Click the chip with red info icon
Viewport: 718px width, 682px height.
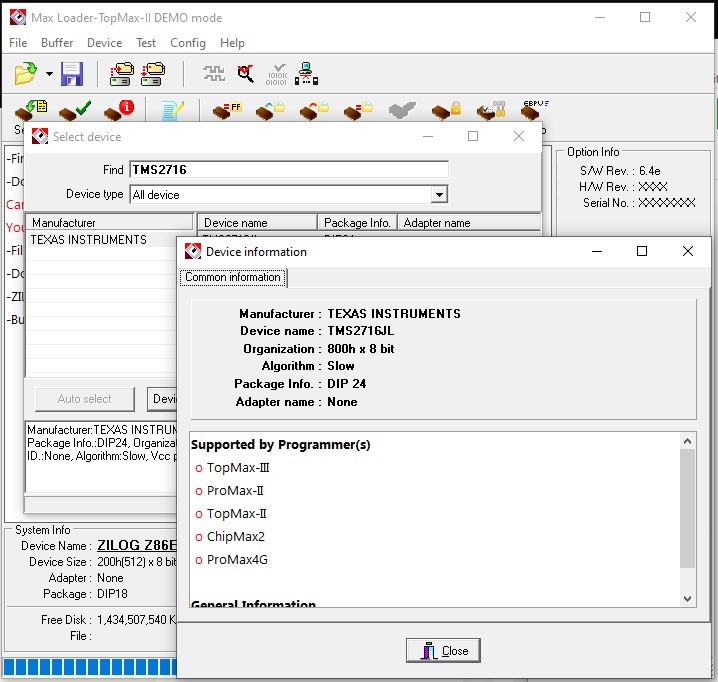tap(118, 111)
